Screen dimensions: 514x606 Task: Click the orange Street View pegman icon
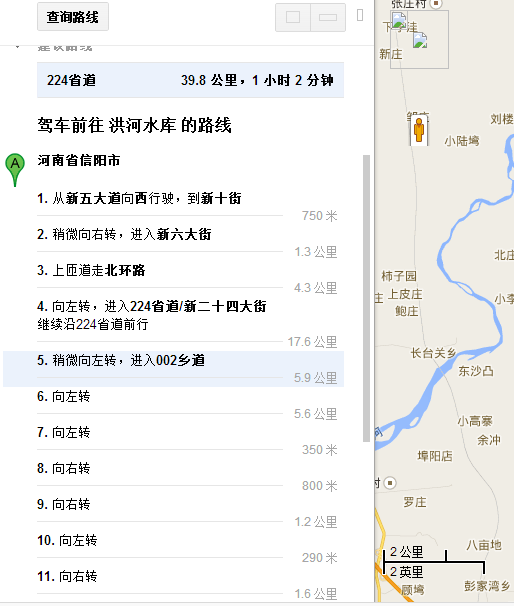click(419, 130)
